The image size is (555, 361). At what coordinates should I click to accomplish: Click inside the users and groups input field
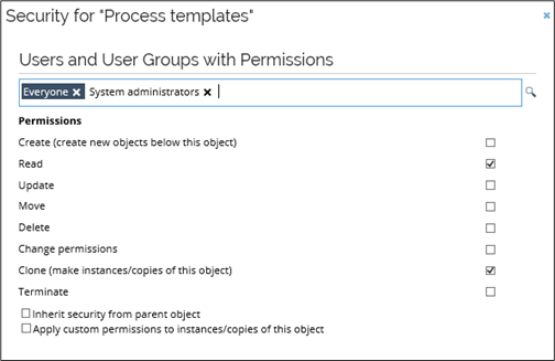(x=368, y=92)
